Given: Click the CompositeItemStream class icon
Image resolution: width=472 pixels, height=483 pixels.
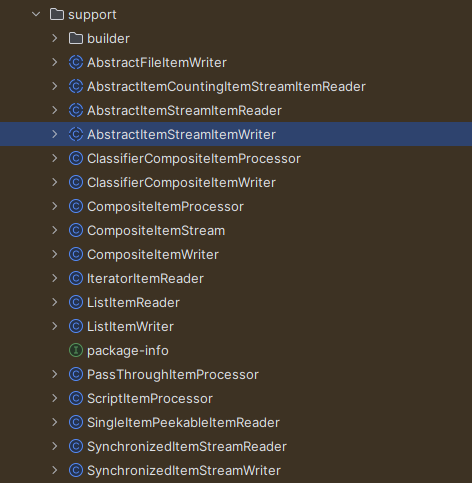Looking at the screenshot, I should tap(76, 230).
